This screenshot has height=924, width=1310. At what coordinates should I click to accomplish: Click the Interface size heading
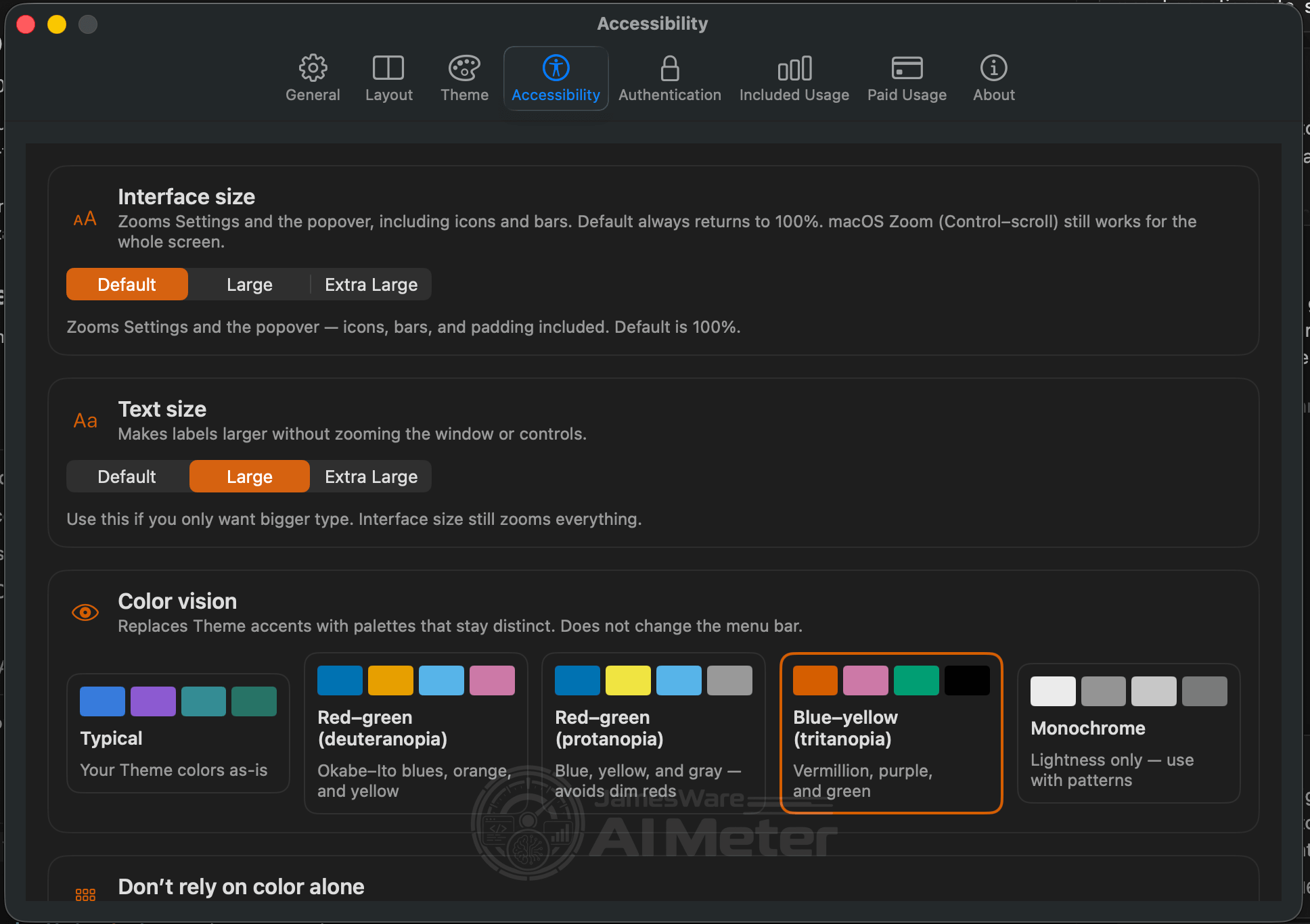187,197
